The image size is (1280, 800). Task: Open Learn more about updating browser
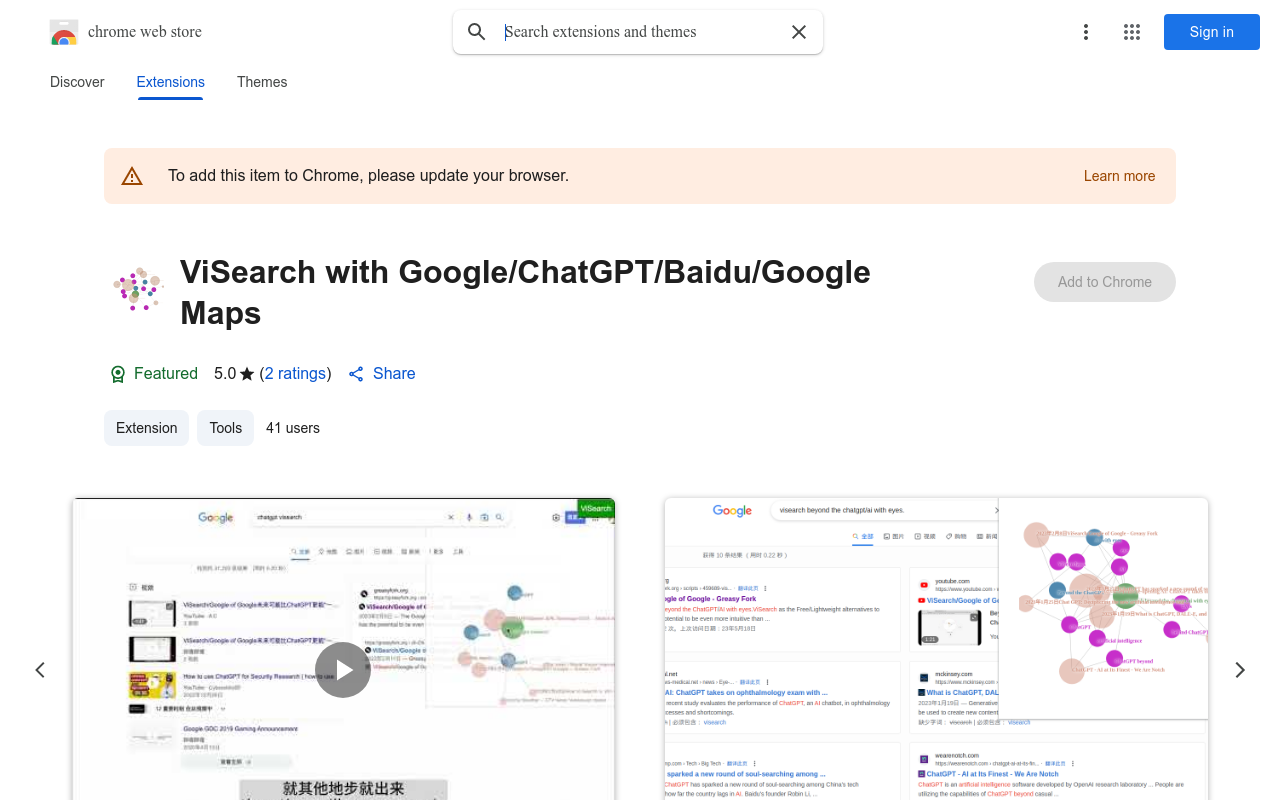(1119, 176)
